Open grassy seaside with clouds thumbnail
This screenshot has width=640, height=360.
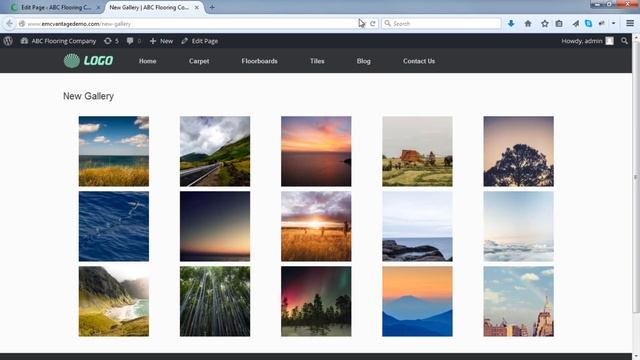coord(114,151)
